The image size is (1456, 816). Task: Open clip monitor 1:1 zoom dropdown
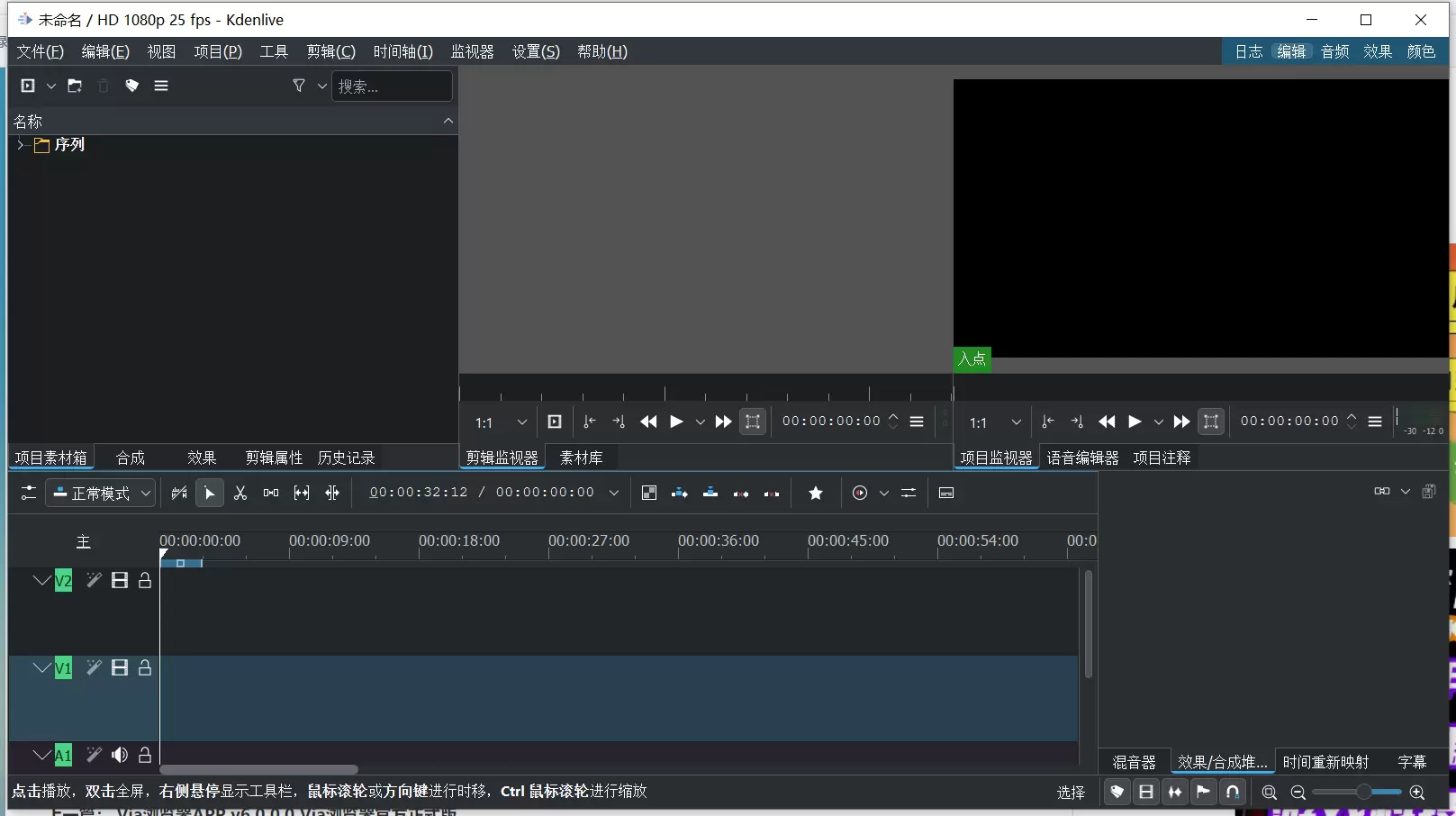coord(502,422)
